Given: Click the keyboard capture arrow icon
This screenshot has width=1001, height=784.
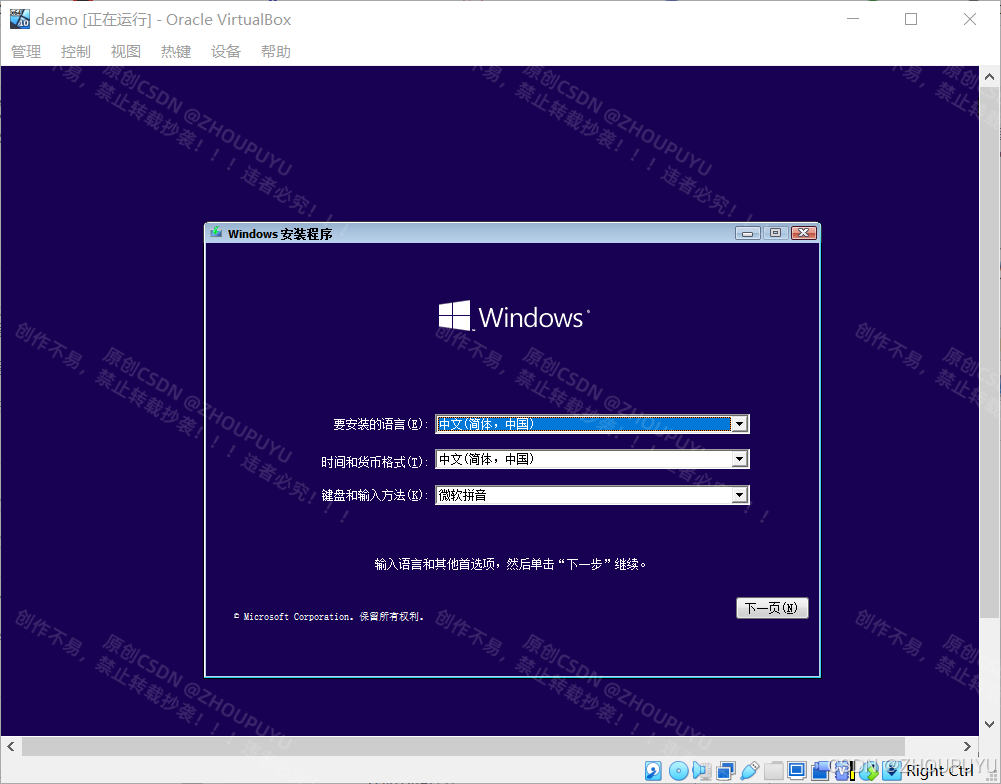Looking at the screenshot, I should click(892, 771).
